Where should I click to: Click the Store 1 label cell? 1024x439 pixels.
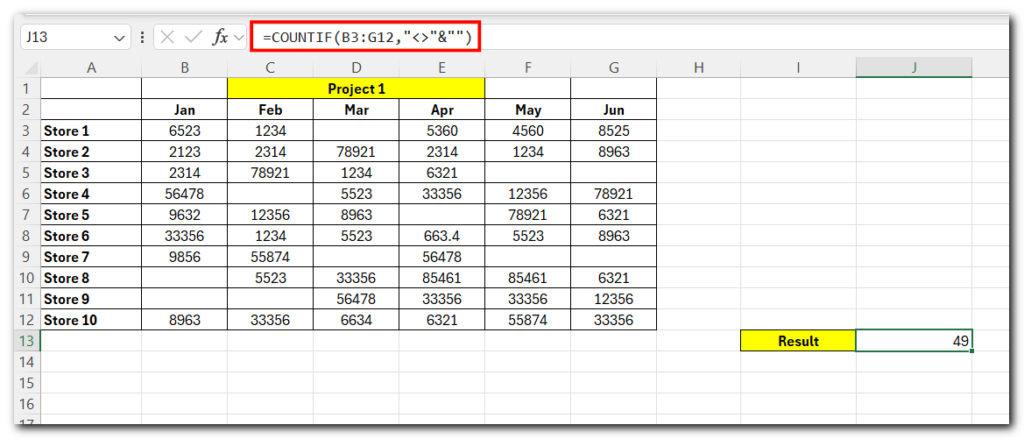click(x=91, y=131)
